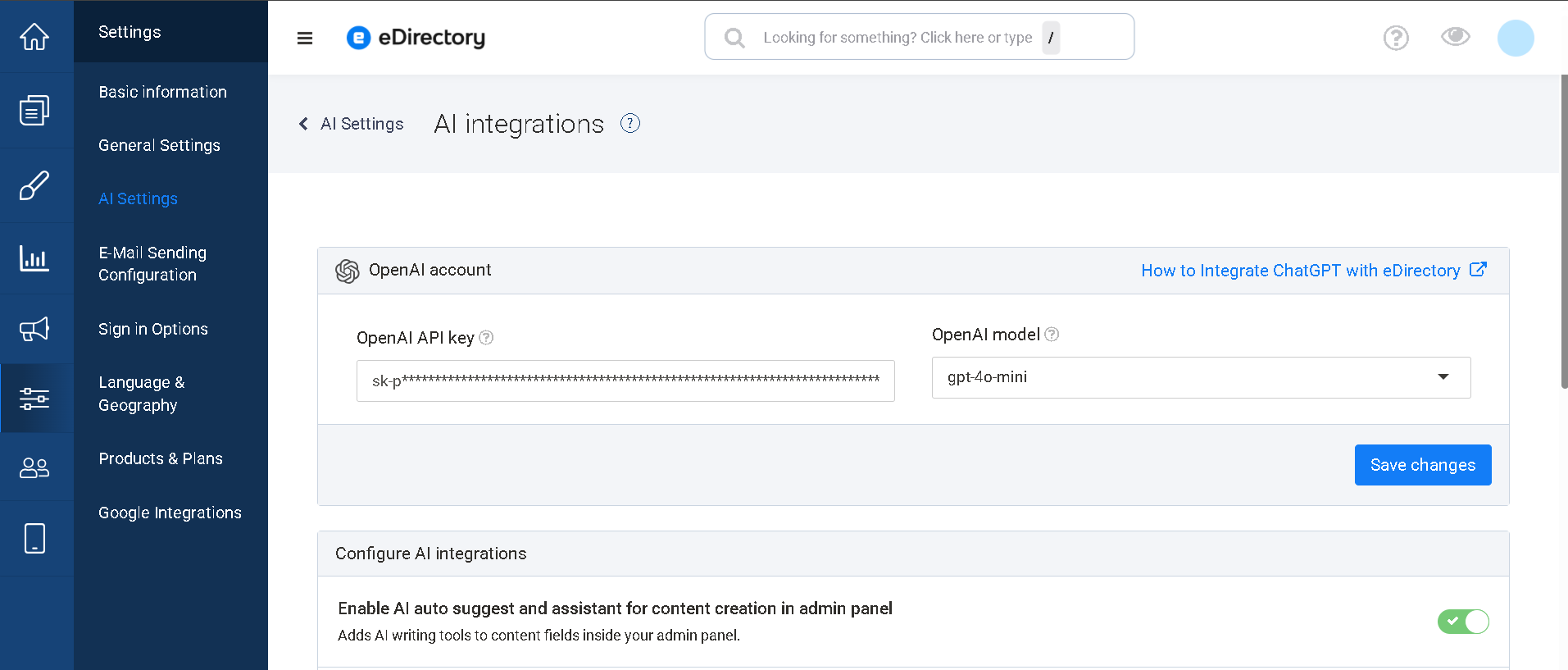Click the home icon in sidebar

[34, 37]
